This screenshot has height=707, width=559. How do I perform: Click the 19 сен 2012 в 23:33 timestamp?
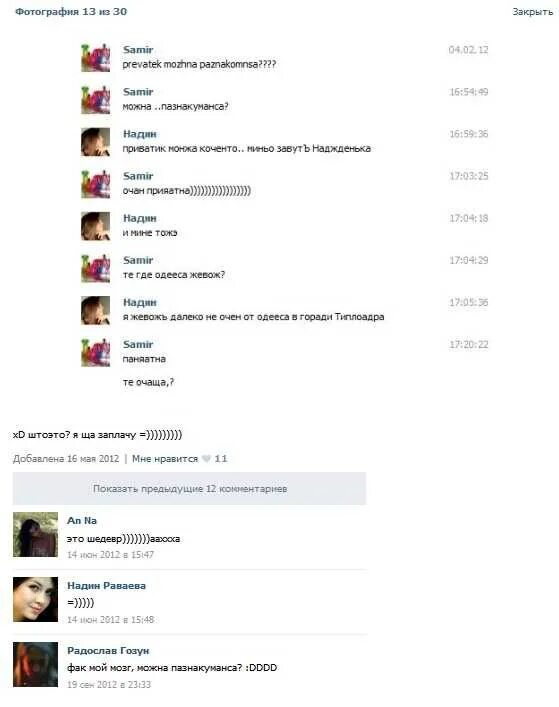[109, 685]
